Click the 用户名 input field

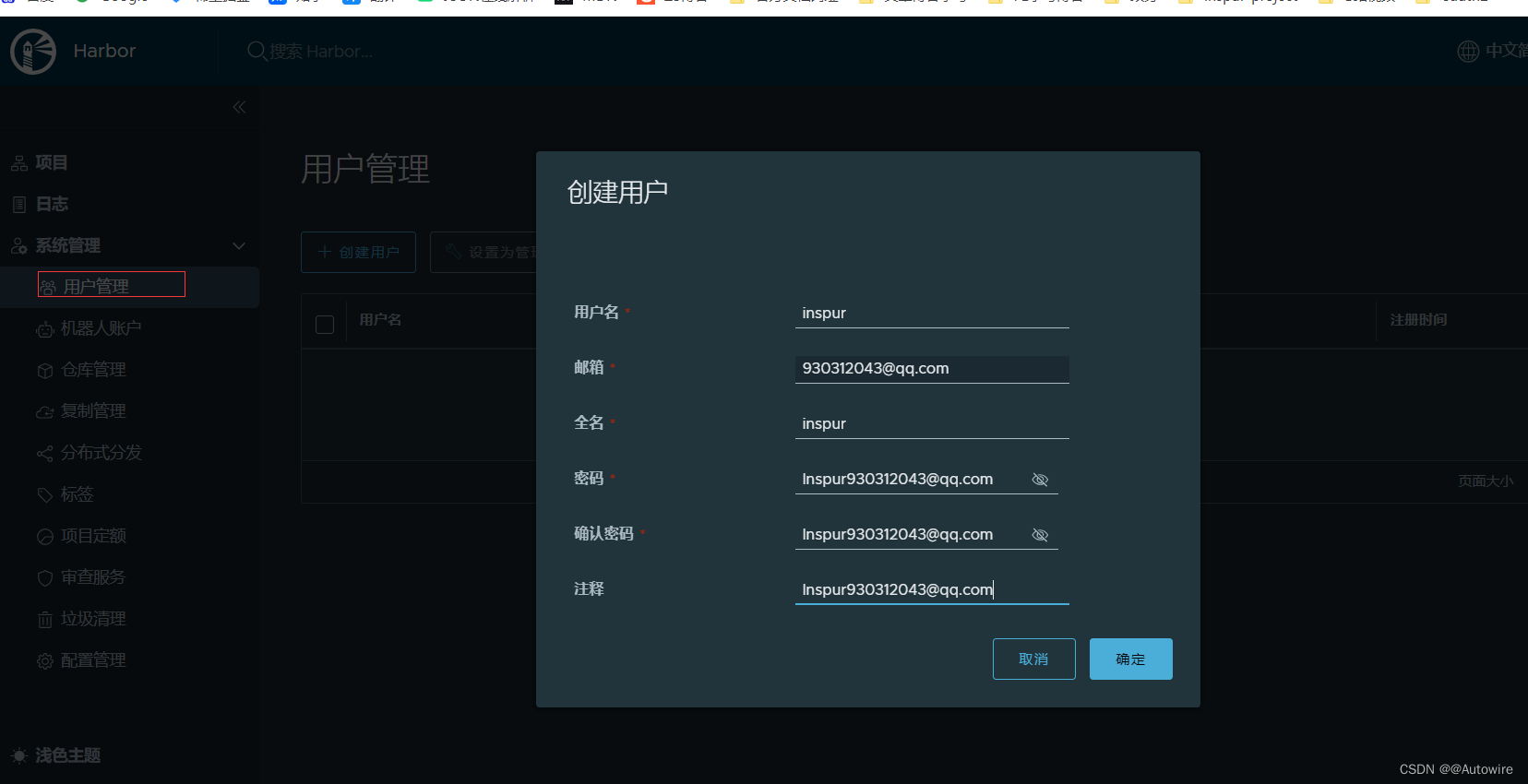click(932, 314)
